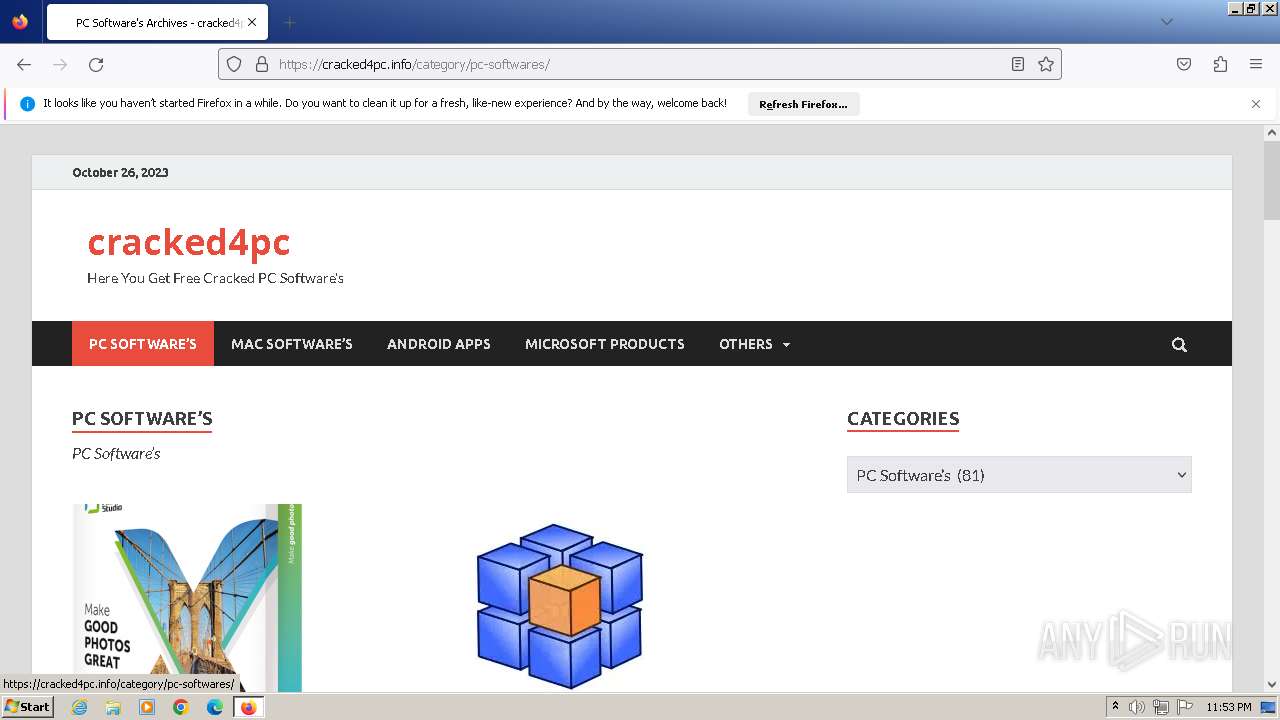Toggle reader view icon
Screen dimensions: 1280x720
point(1018,64)
